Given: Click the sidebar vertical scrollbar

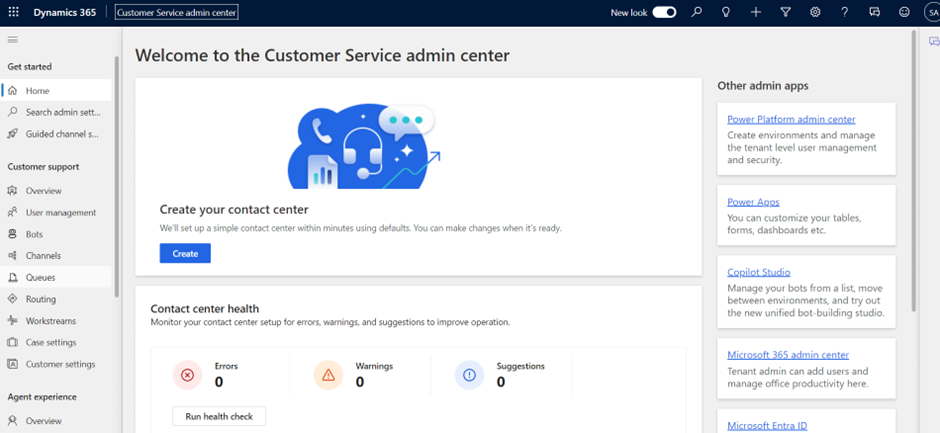Looking at the screenshot, I should 117,180.
